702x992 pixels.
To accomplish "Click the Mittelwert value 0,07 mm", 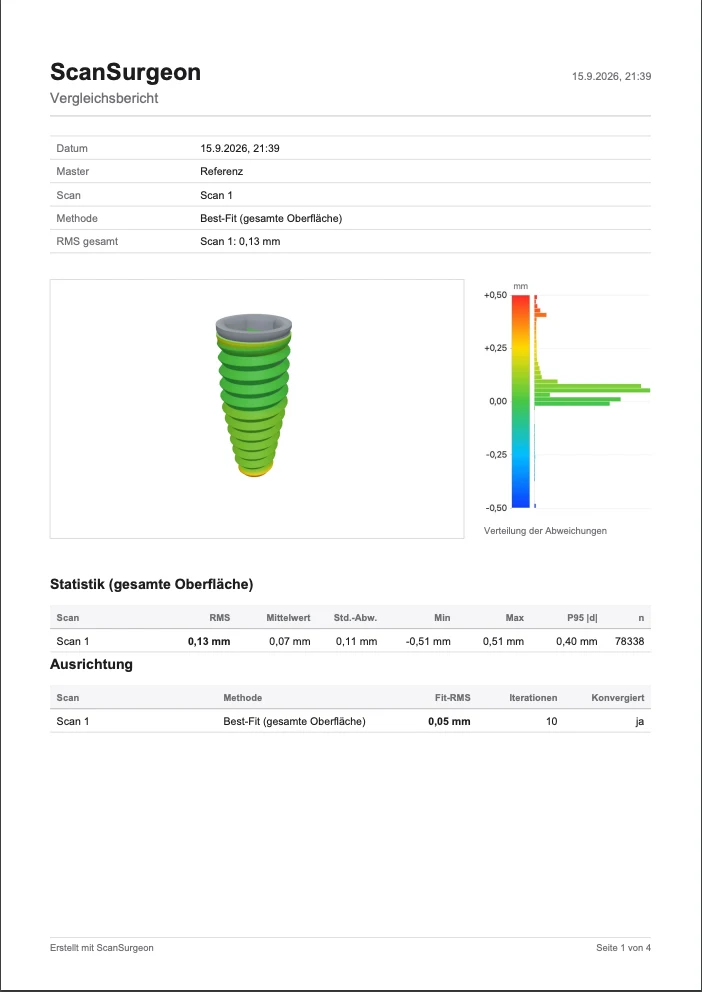I will pyautogui.click(x=290, y=642).
